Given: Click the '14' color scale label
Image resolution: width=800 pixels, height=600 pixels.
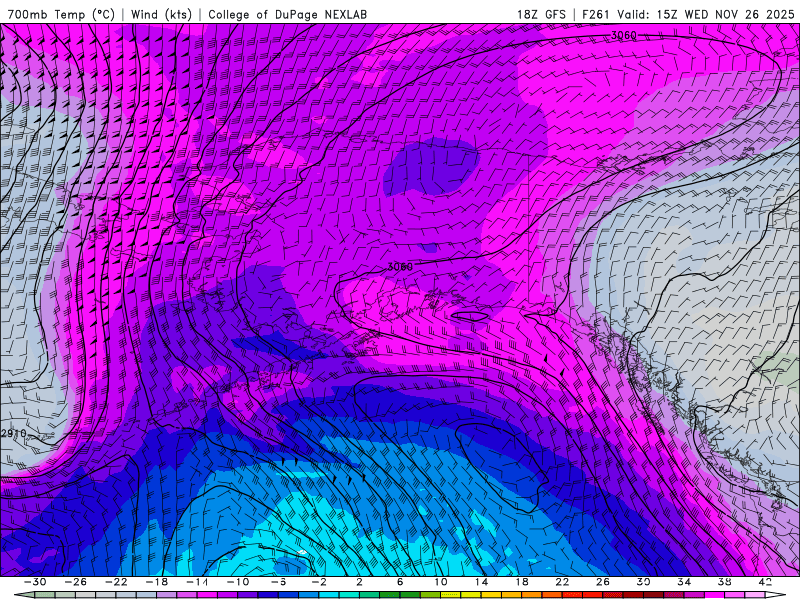Looking at the screenshot, I should tap(481, 582).
